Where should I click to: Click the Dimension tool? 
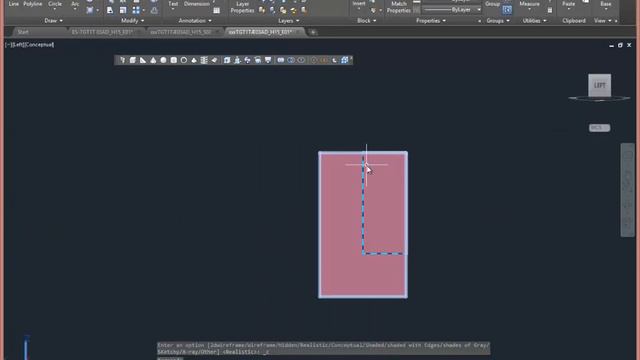click(197, 4)
